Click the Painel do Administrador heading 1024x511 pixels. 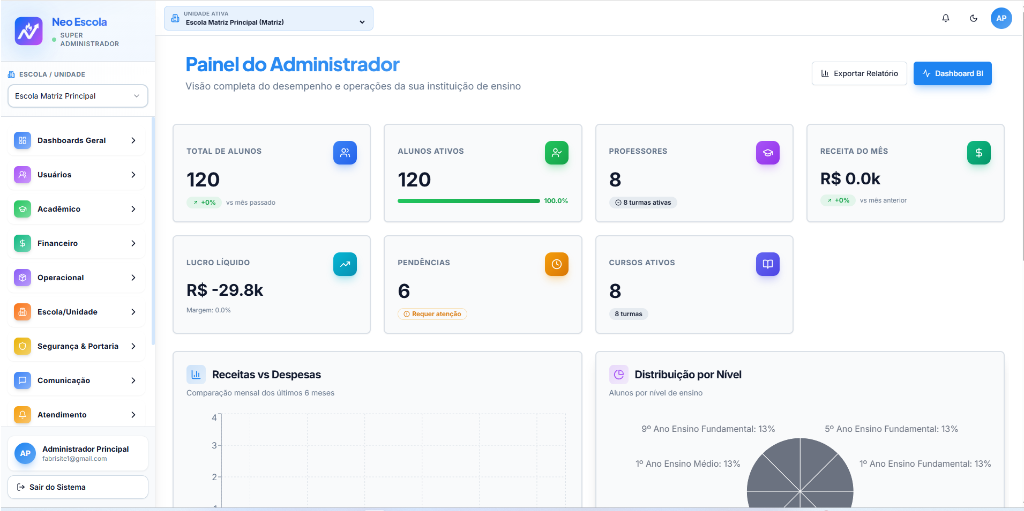tap(293, 65)
